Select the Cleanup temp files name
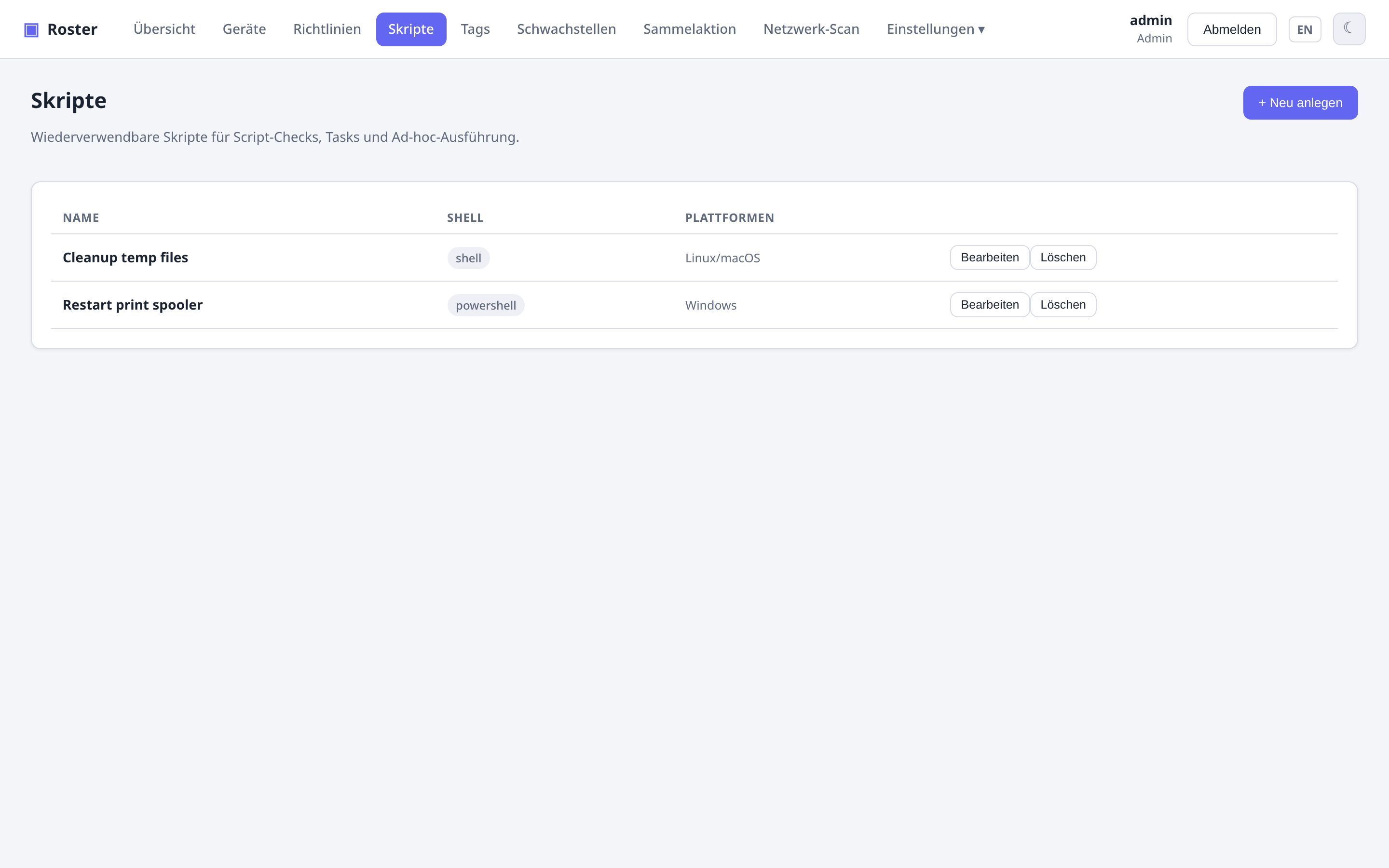 pyautogui.click(x=125, y=258)
